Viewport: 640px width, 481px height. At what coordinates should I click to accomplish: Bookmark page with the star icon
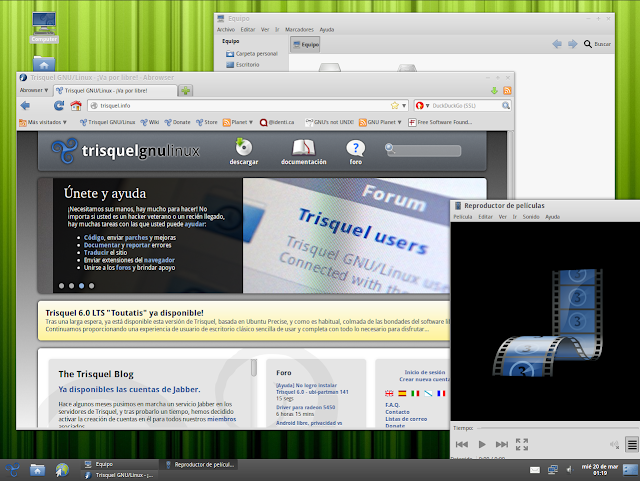[x=395, y=106]
